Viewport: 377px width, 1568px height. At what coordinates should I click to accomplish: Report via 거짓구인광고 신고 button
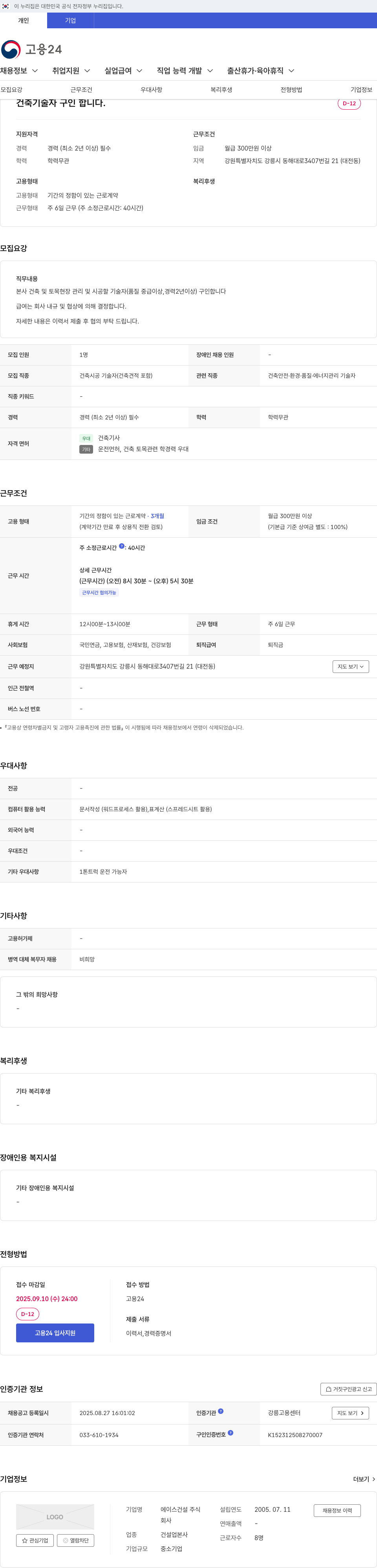click(x=348, y=1389)
